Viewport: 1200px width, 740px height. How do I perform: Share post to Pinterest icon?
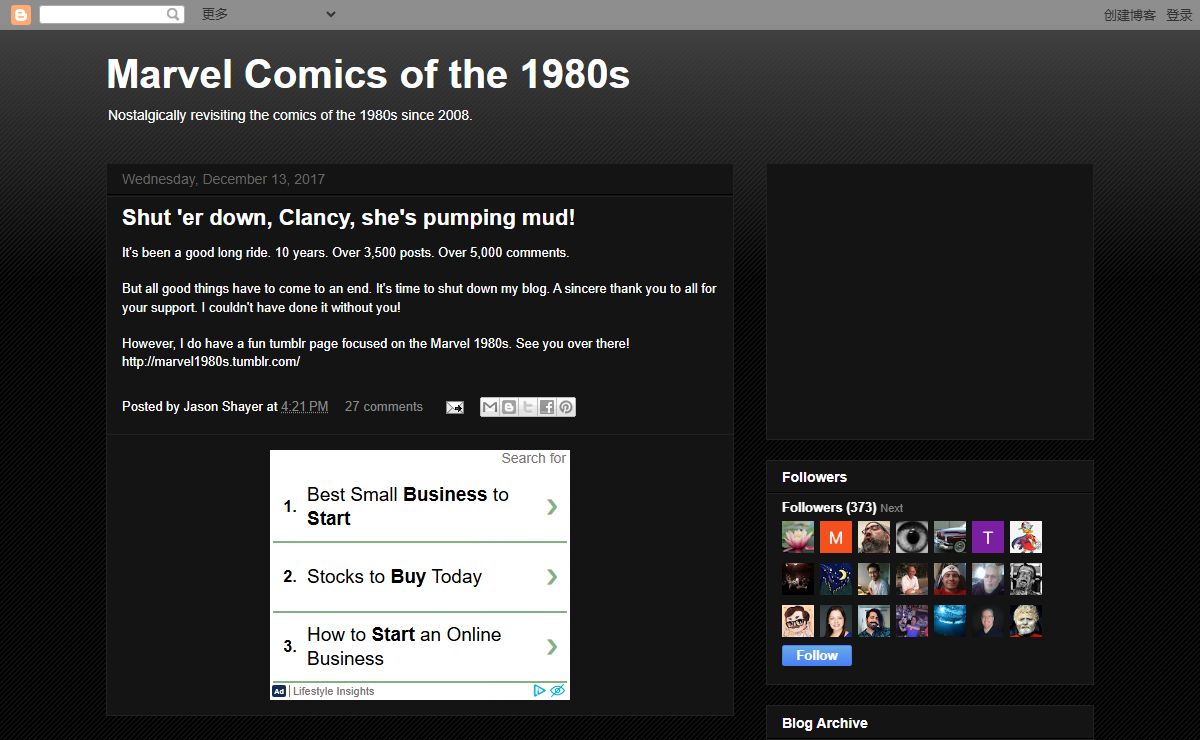566,407
